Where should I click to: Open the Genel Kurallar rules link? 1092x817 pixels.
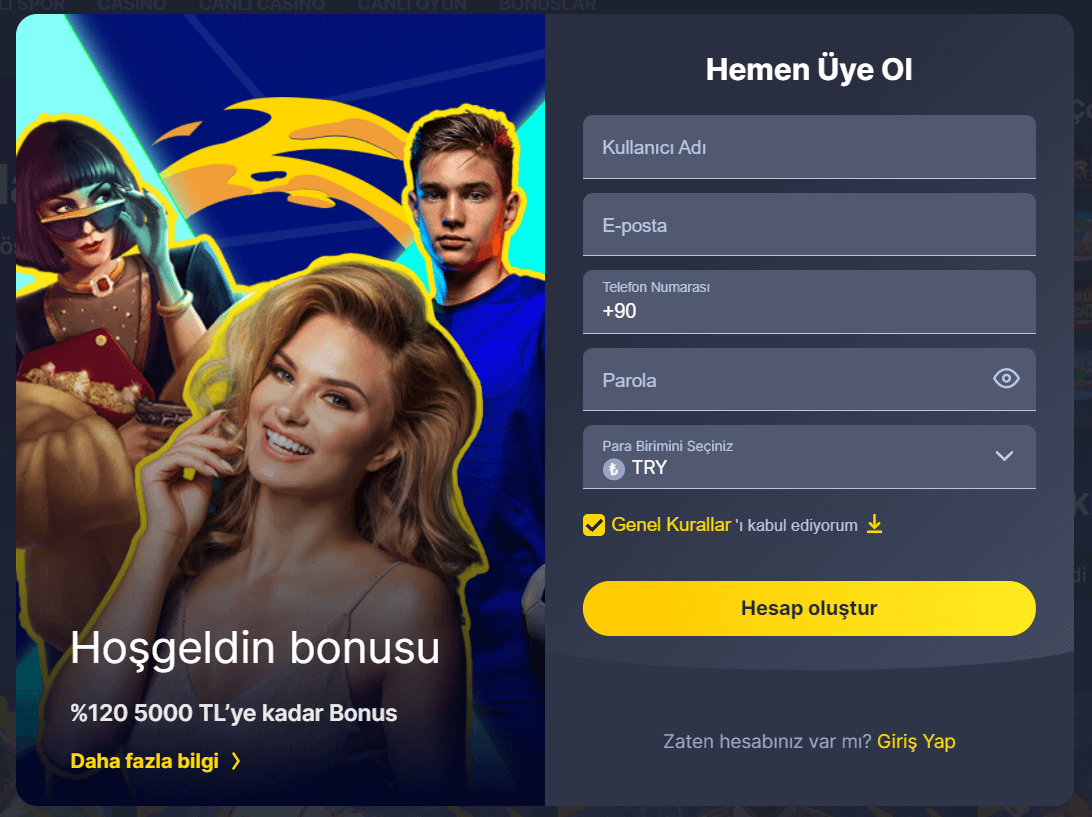[671, 524]
